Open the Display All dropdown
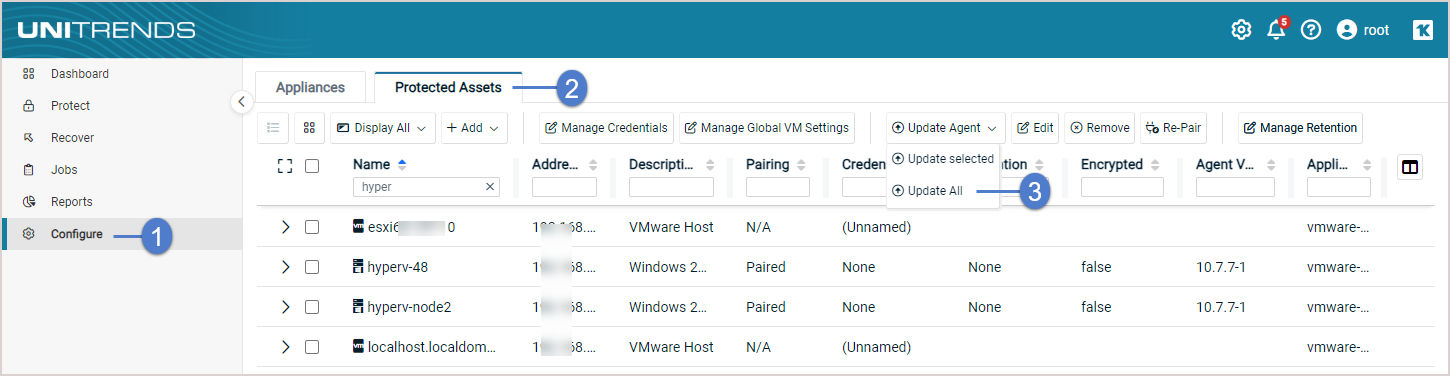1450x376 pixels. (x=383, y=128)
